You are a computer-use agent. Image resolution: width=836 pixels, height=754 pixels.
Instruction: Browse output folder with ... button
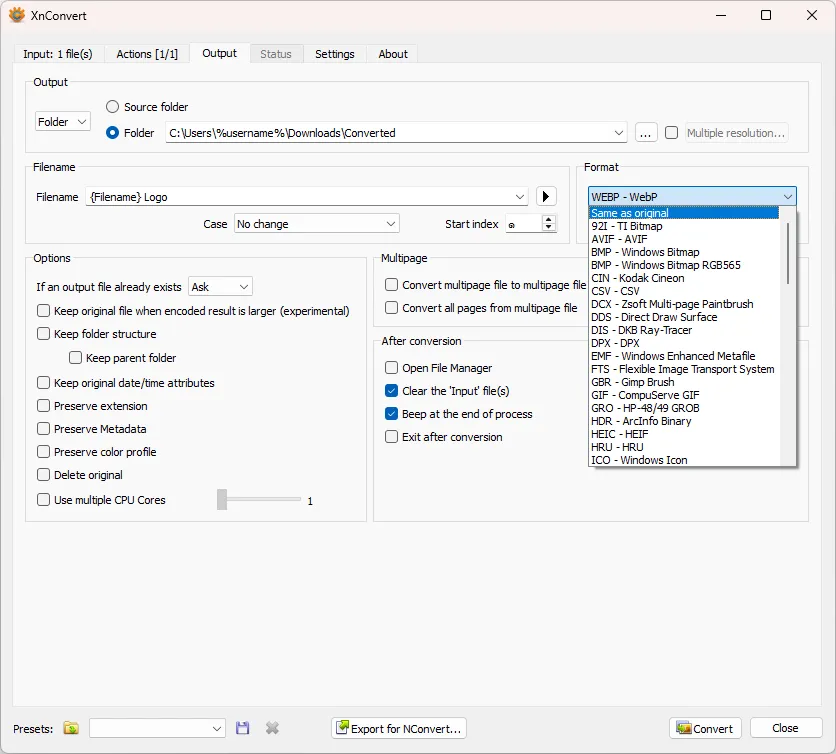[x=646, y=133]
